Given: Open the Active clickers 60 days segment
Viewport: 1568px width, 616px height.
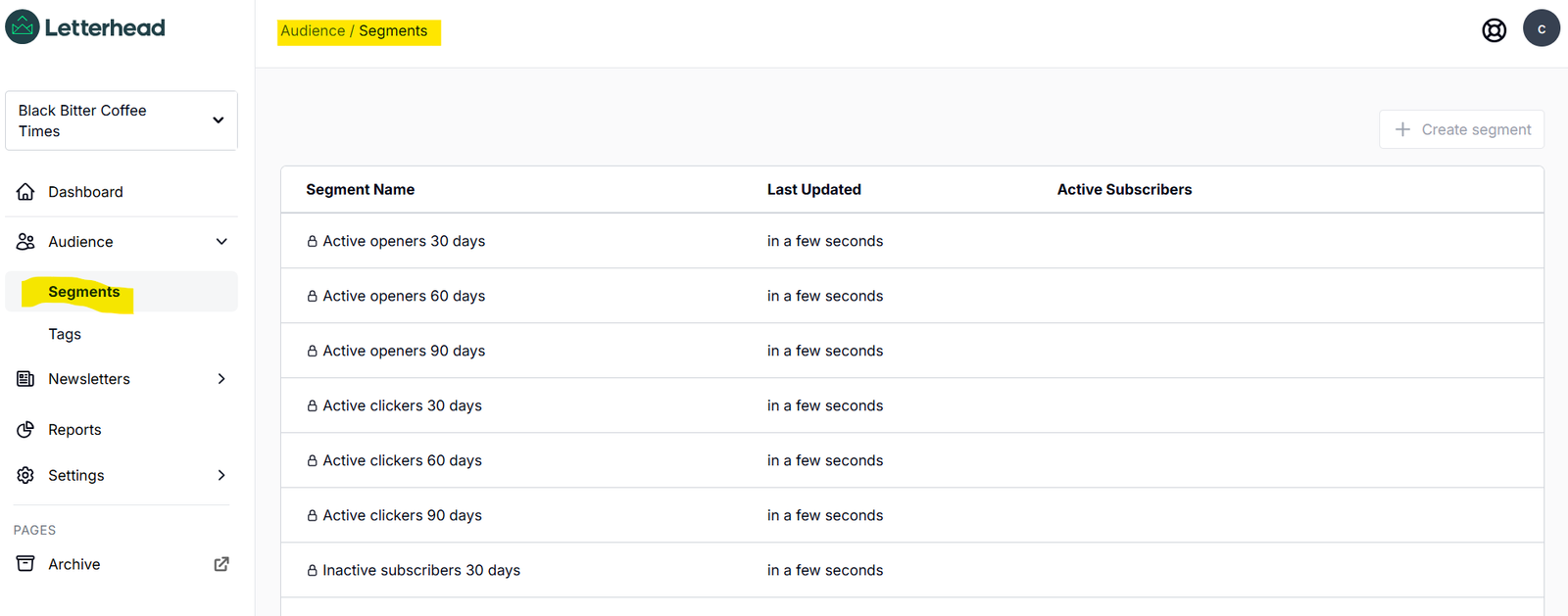Looking at the screenshot, I should coord(402,460).
